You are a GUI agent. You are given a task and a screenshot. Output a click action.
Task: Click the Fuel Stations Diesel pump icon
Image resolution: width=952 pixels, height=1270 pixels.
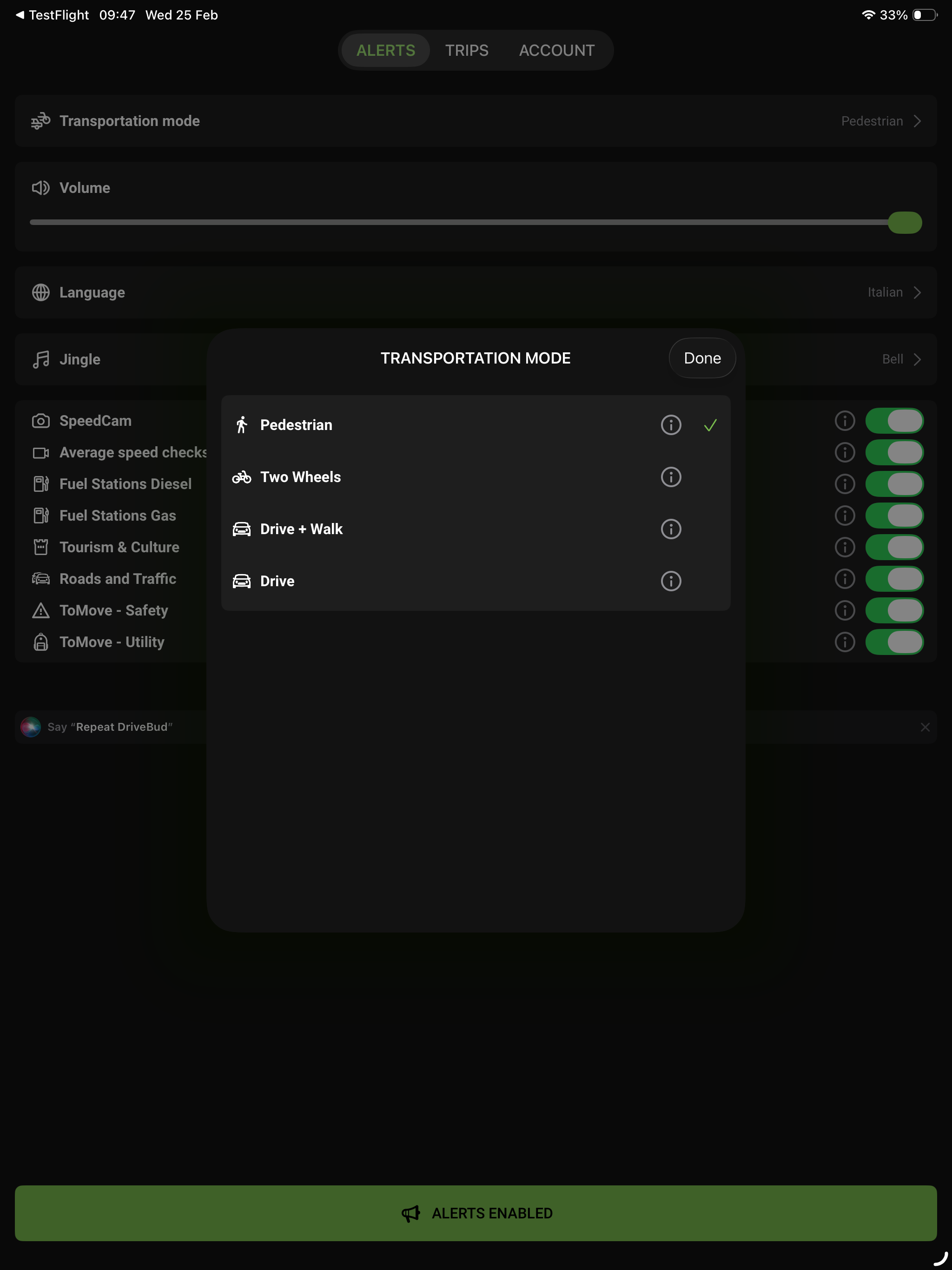tap(41, 484)
